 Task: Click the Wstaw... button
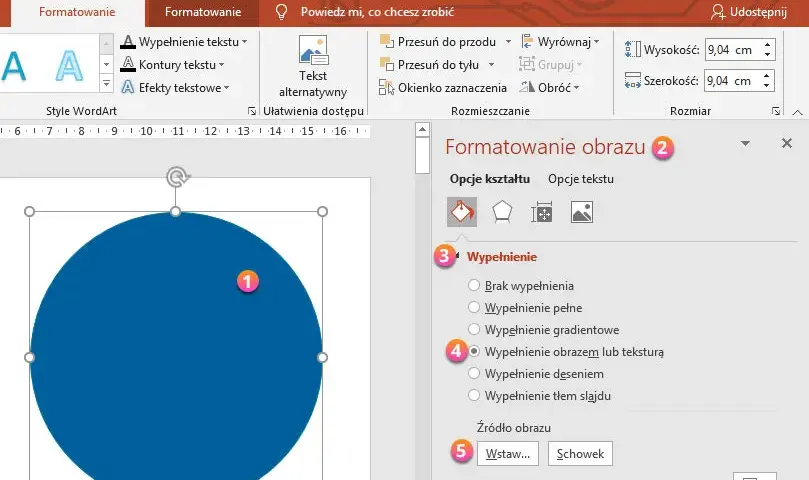[508, 454]
